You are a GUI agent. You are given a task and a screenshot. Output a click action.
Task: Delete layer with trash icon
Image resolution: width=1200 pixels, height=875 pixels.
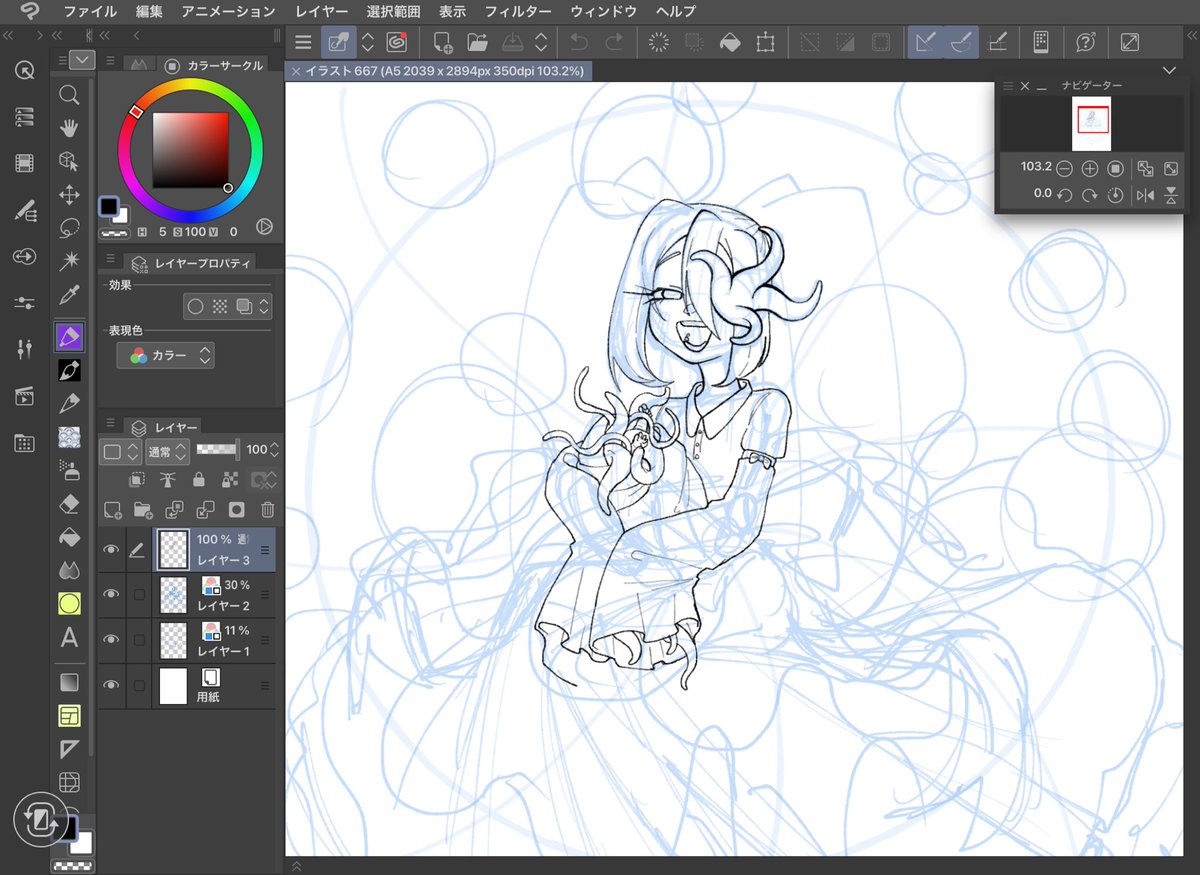point(267,509)
